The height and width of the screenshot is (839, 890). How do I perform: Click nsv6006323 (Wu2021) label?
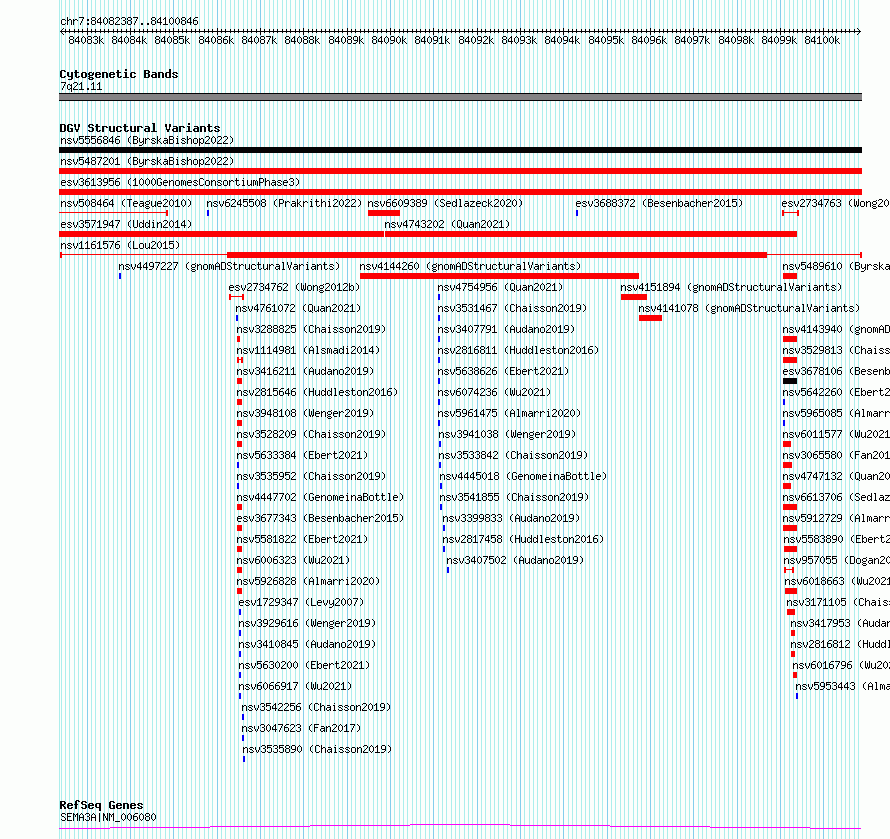point(293,560)
